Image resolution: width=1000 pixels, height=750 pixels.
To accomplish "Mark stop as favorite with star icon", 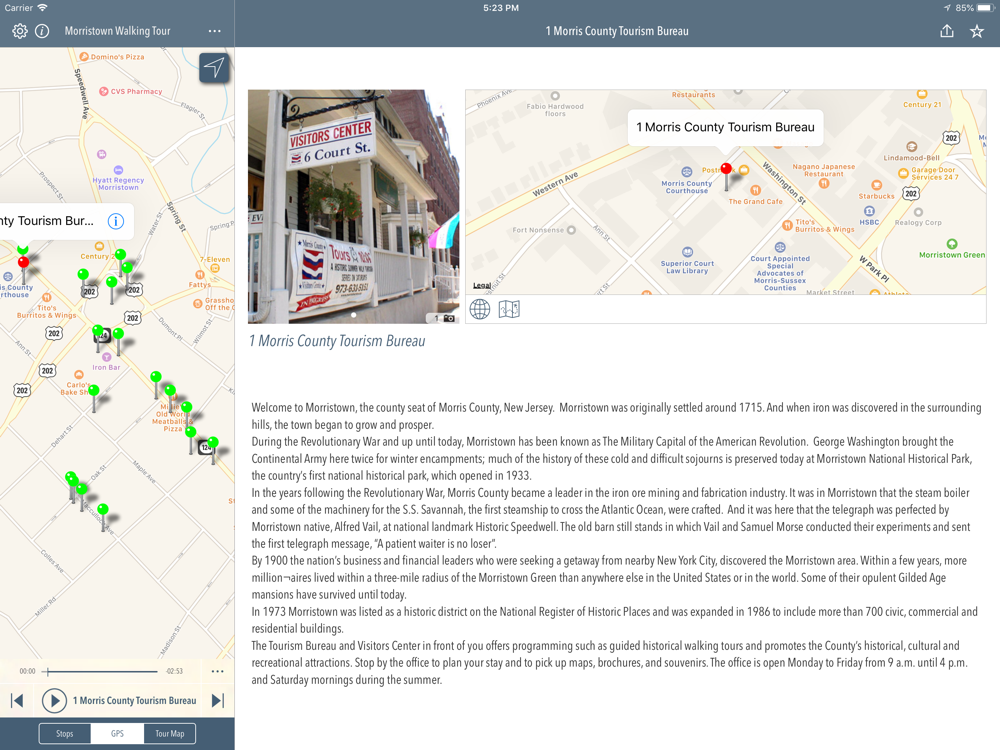I will click(977, 31).
